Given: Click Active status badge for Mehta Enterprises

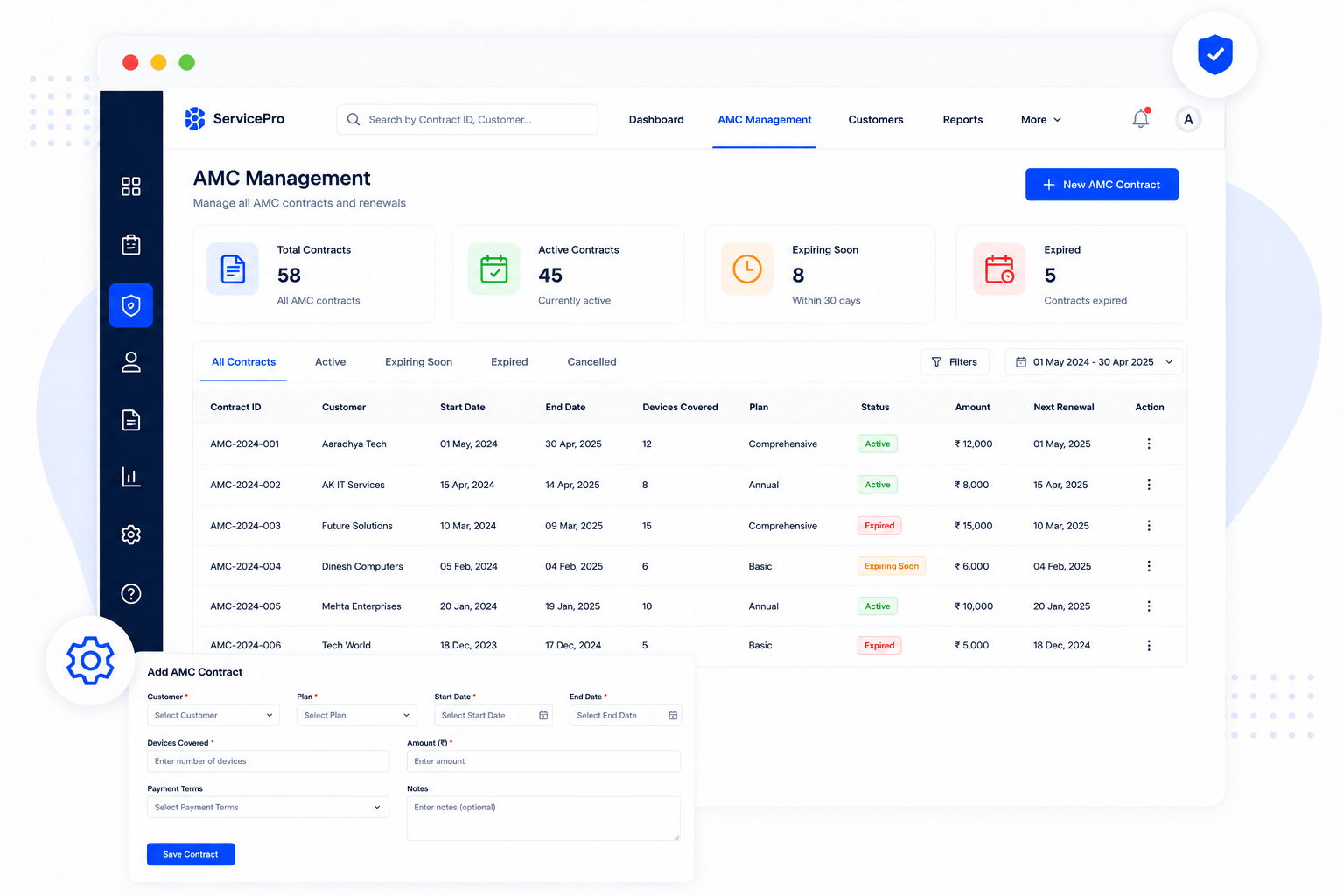Looking at the screenshot, I should coord(878,606).
